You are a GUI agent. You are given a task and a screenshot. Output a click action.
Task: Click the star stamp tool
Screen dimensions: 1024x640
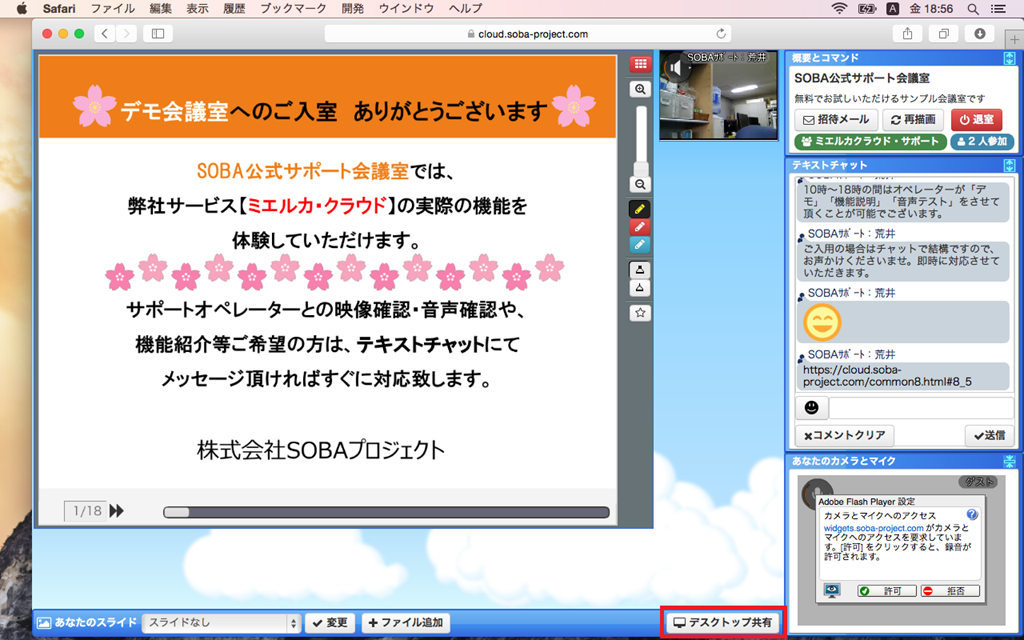(640, 313)
